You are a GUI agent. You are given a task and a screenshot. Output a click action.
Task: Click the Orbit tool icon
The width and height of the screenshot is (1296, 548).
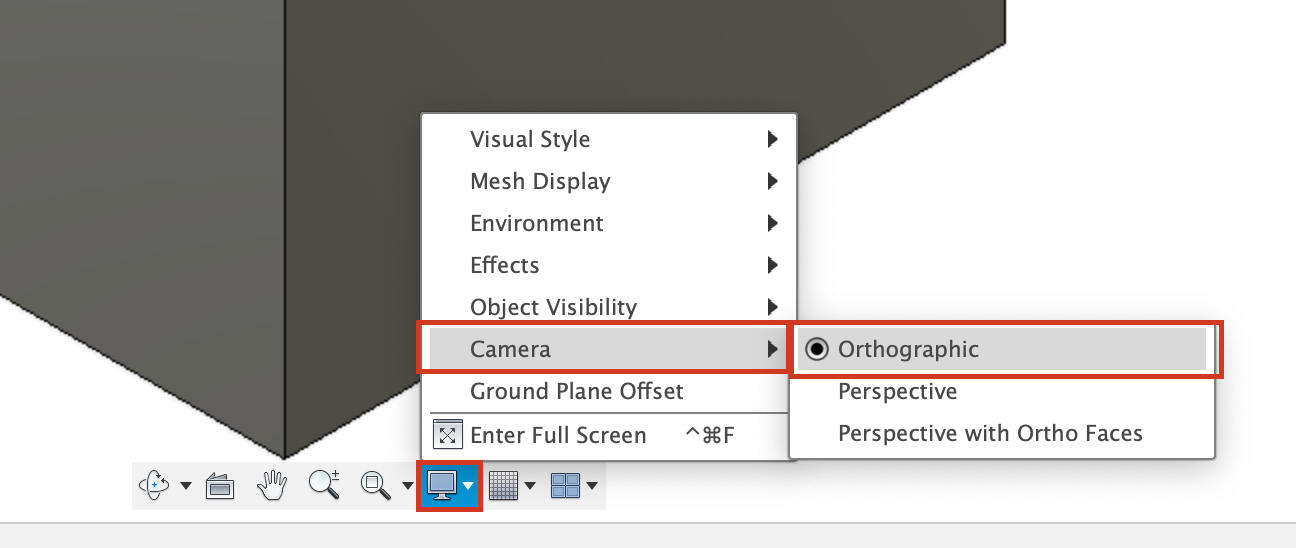[x=155, y=486]
